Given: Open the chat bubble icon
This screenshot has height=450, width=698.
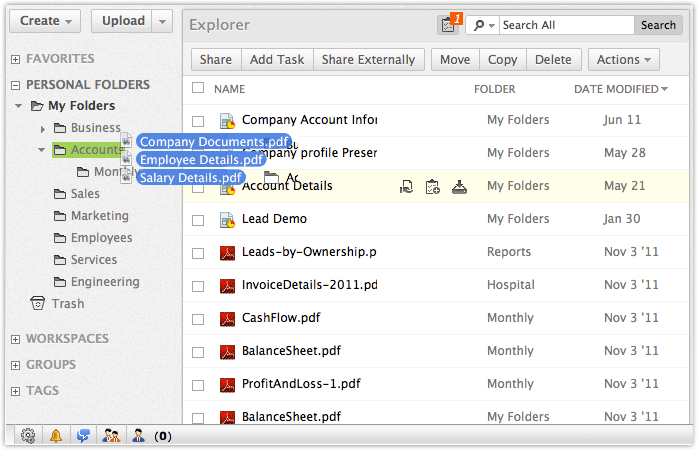Looking at the screenshot, I should pyautogui.click(x=84, y=435).
